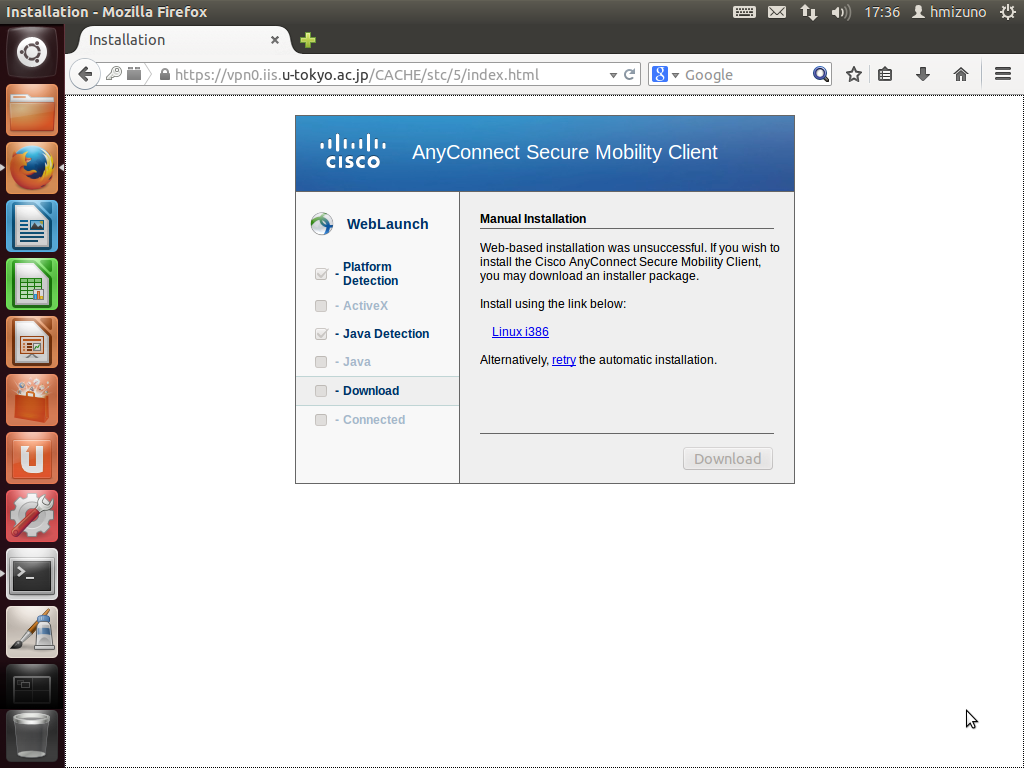The image size is (1024, 768).
Task: Open the keyboard input indicator
Action: click(x=744, y=12)
